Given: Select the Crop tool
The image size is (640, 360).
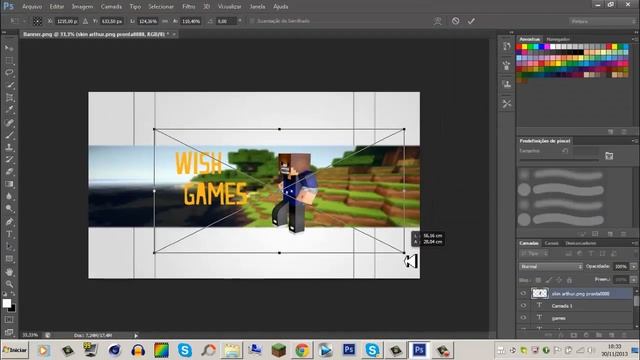Looking at the screenshot, I should point(9,97).
